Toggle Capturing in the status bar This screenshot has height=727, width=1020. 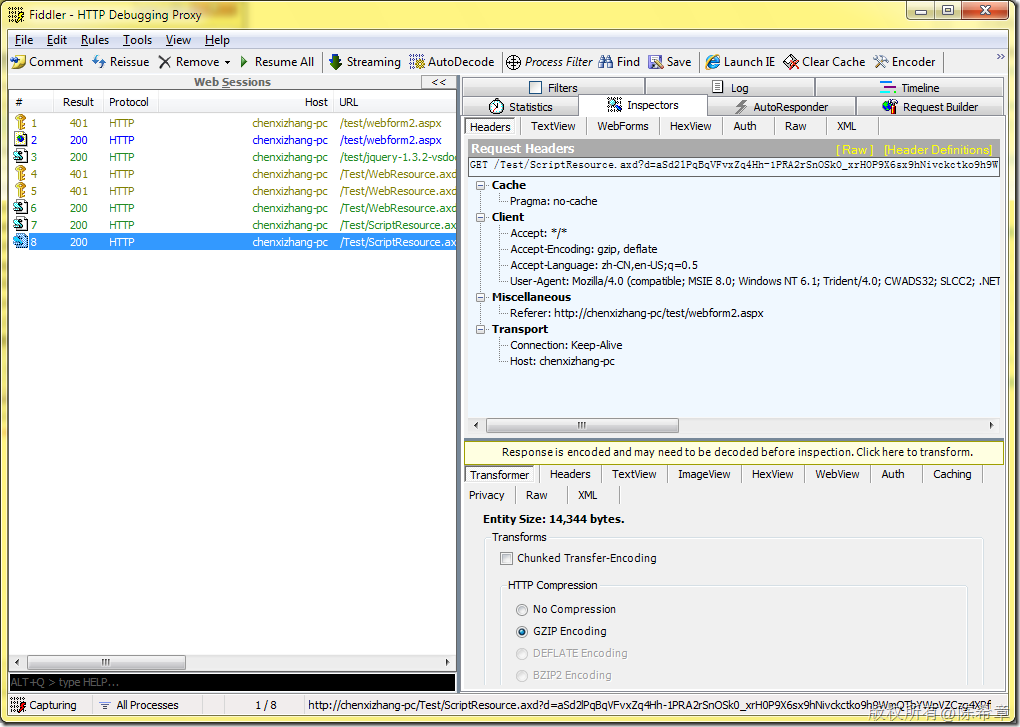click(x=44, y=705)
